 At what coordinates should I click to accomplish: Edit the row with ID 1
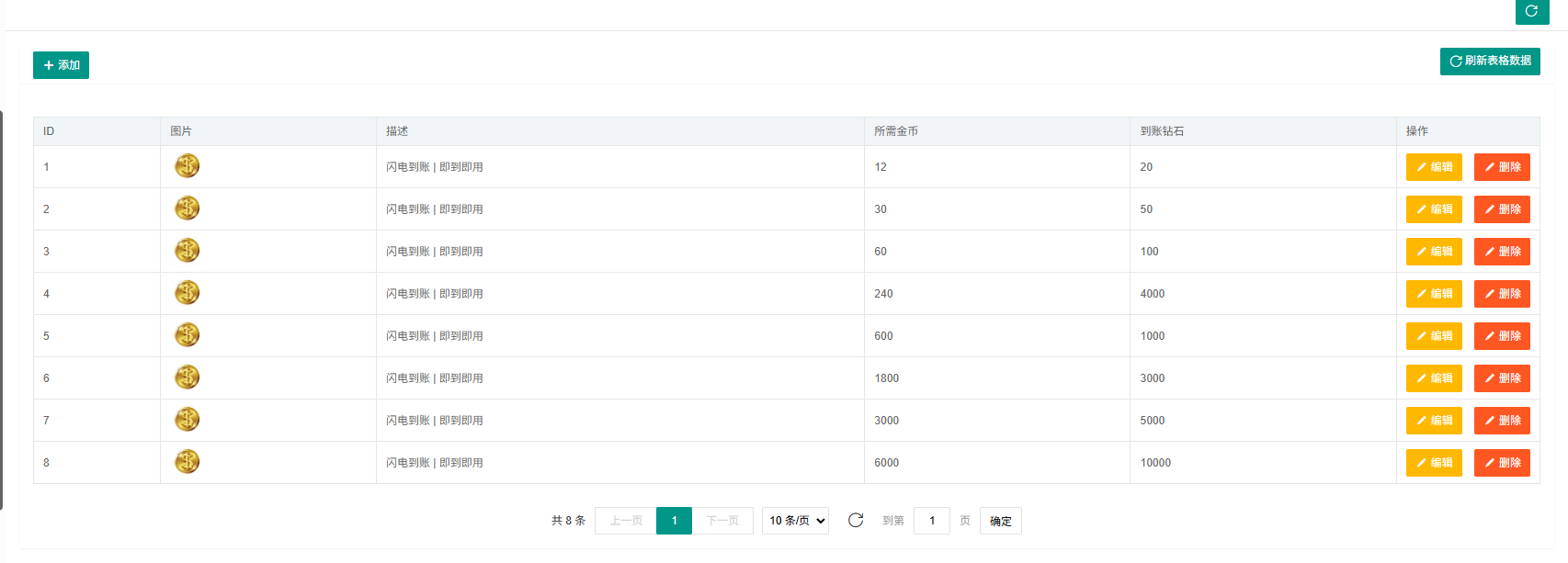tap(1433, 167)
